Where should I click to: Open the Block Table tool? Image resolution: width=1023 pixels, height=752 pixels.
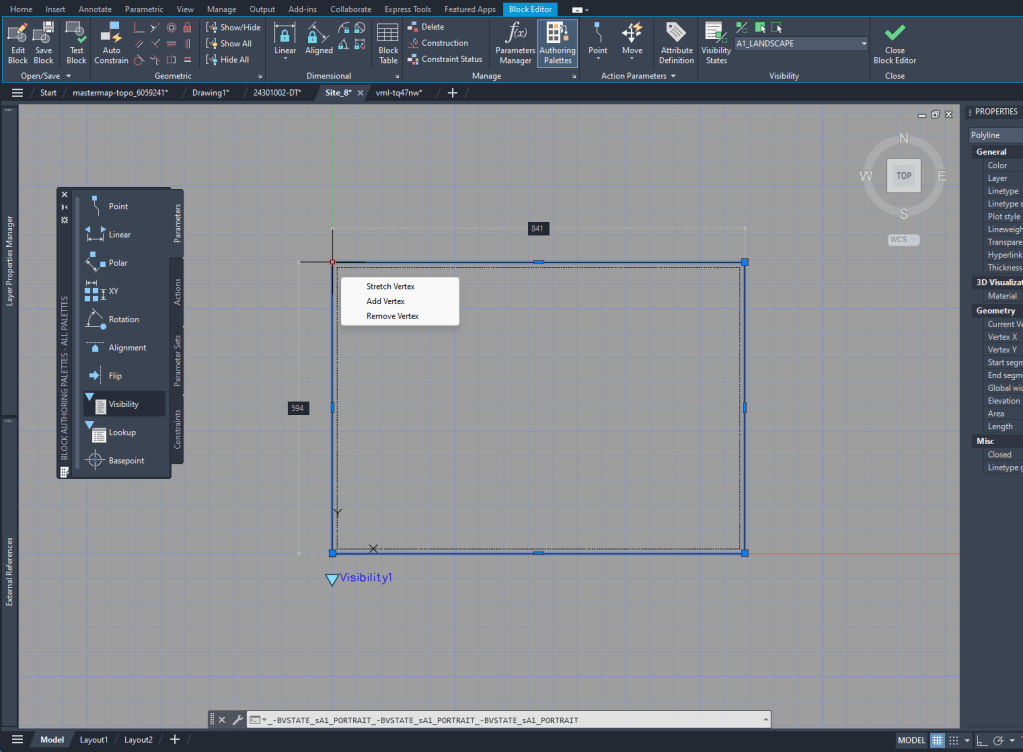point(388,42)
